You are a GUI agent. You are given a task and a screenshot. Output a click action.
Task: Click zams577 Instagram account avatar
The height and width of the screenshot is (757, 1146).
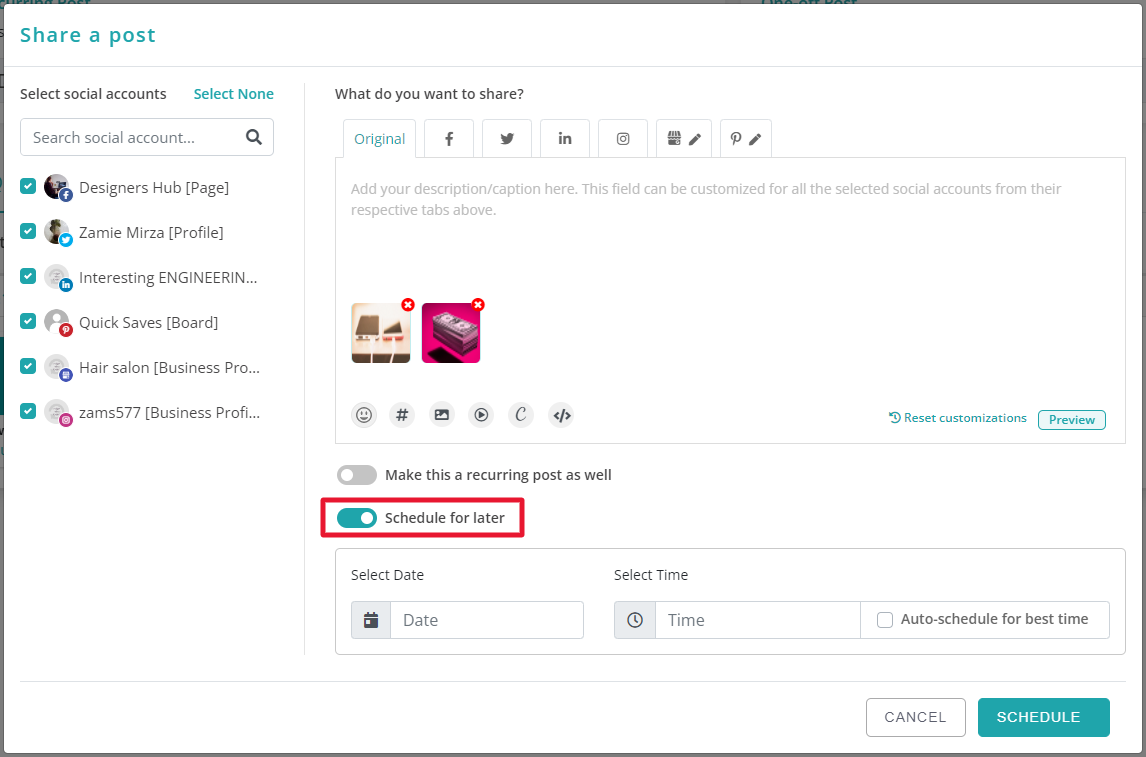point(57,412)
